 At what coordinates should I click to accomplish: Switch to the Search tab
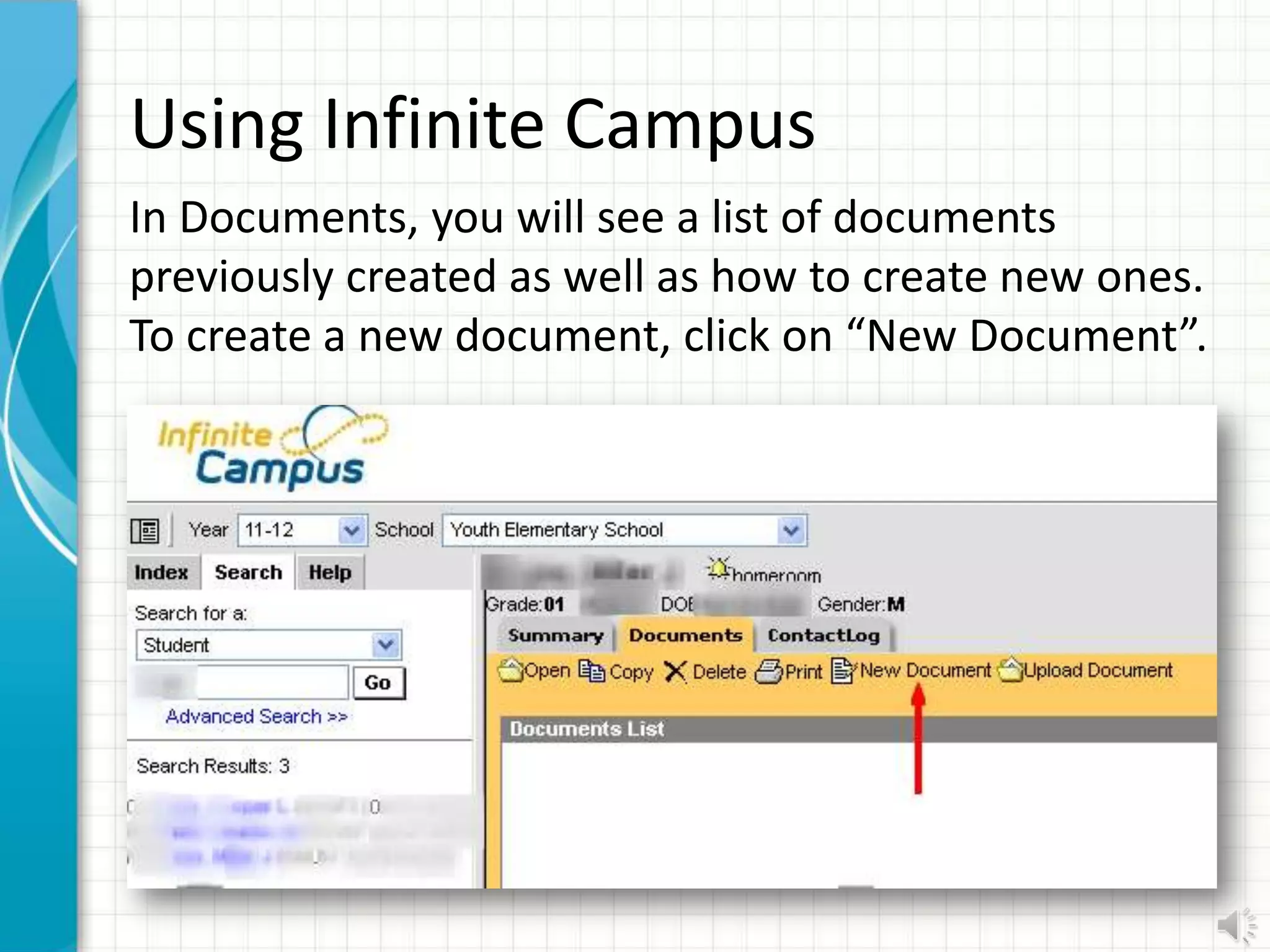click(248, 572)
